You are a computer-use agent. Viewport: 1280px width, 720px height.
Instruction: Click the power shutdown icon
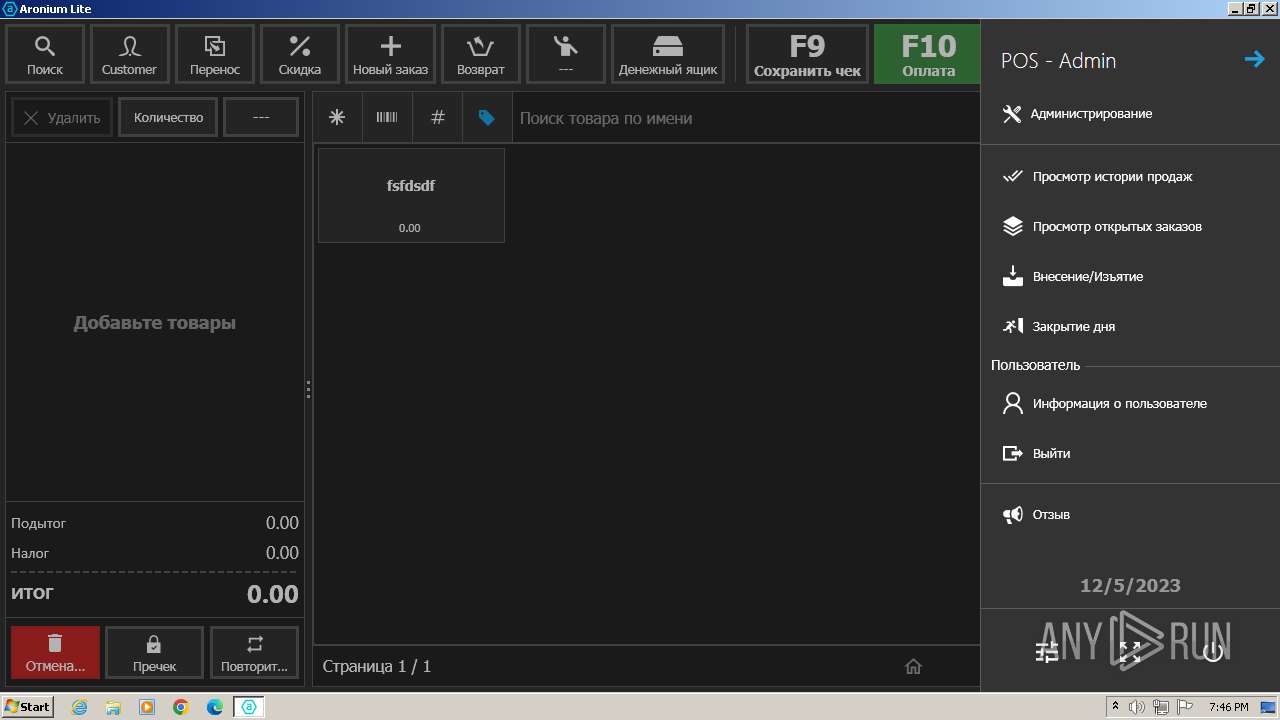1213,652
